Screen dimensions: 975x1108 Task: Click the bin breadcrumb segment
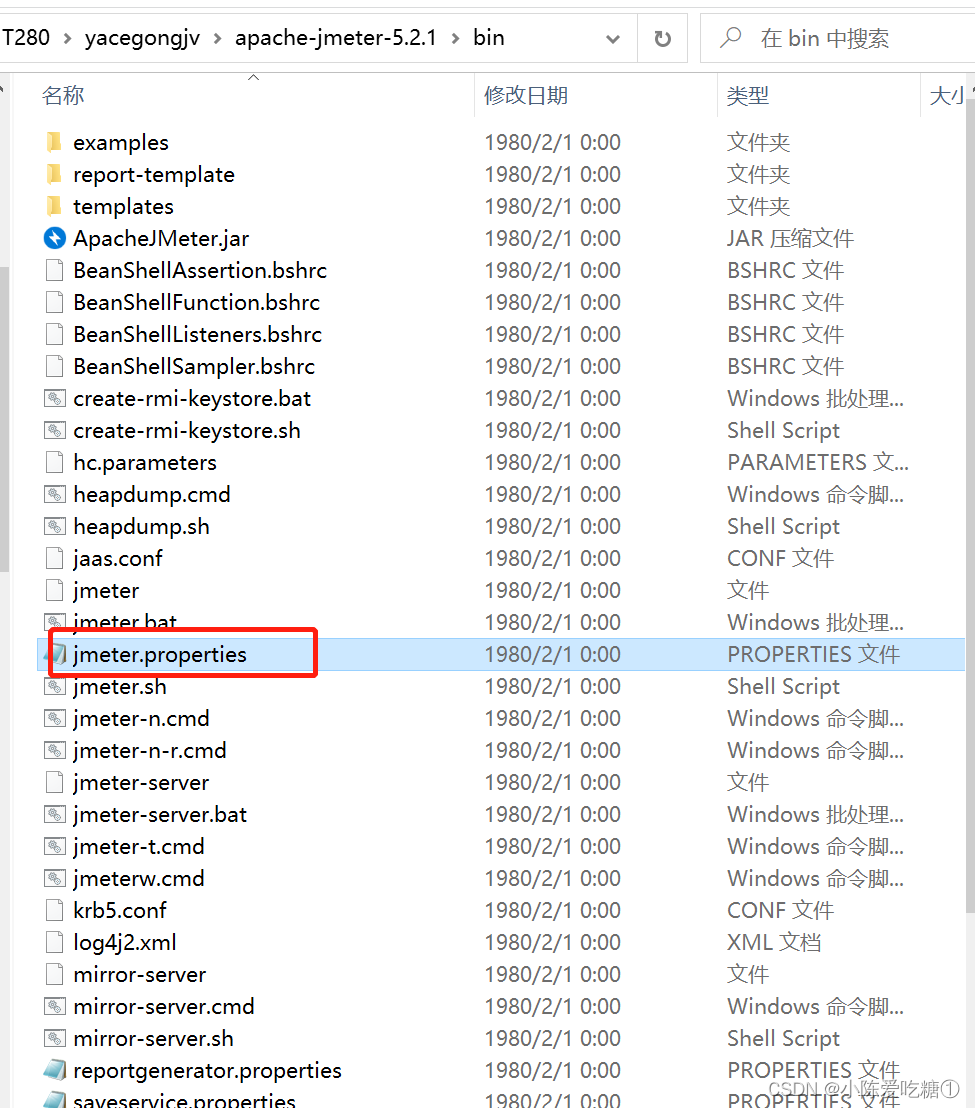[x=489, y=37]
